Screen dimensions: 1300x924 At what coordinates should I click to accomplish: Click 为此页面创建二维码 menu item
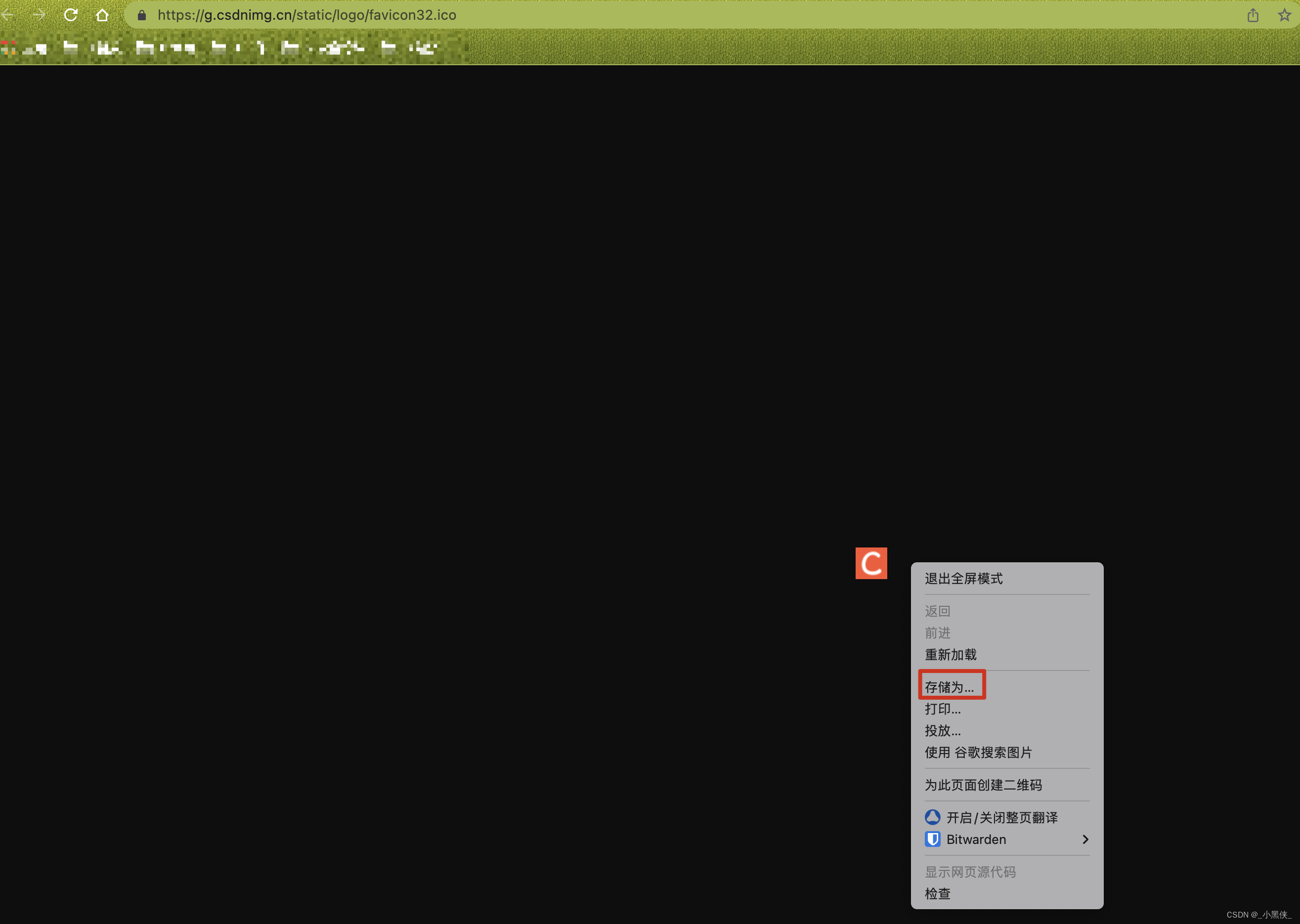coord(983,785)
